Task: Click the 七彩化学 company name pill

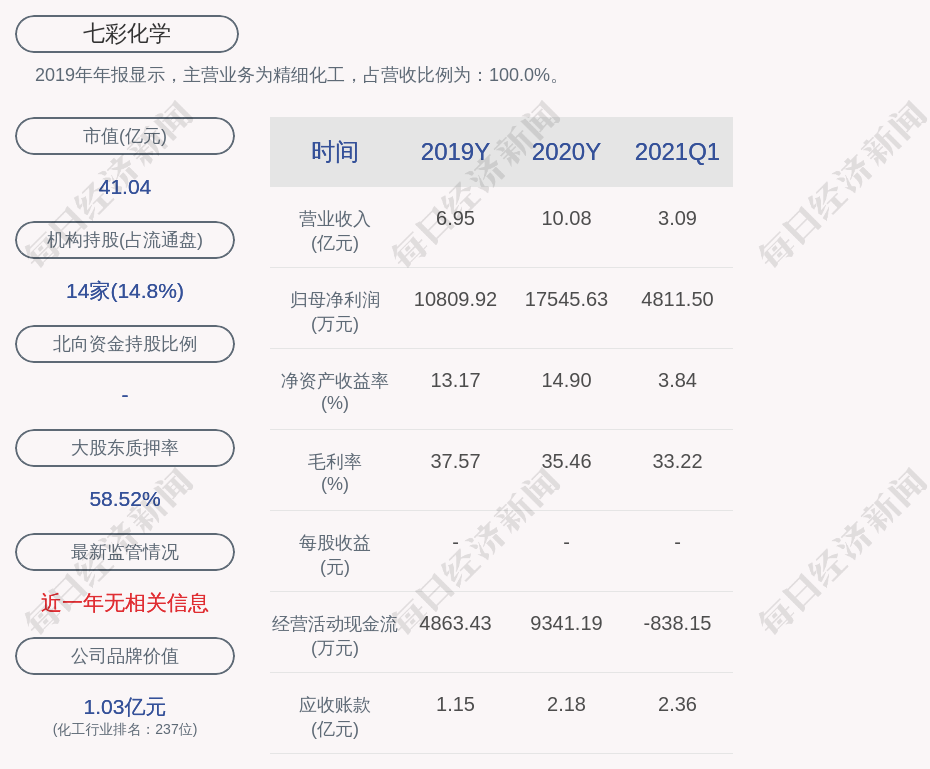Action: 127,34
